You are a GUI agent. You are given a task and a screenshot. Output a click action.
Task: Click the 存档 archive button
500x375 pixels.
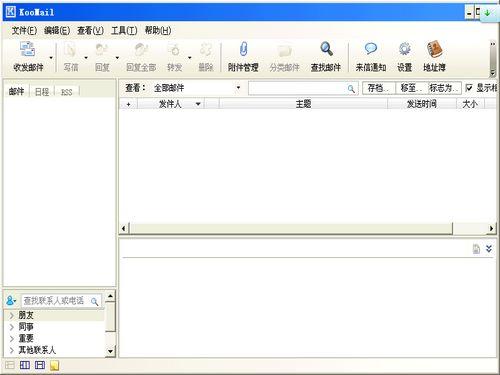pos(379,88)
